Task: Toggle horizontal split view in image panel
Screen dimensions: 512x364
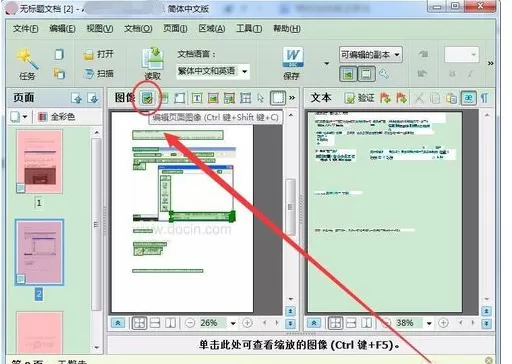Action: click(155, 323)
